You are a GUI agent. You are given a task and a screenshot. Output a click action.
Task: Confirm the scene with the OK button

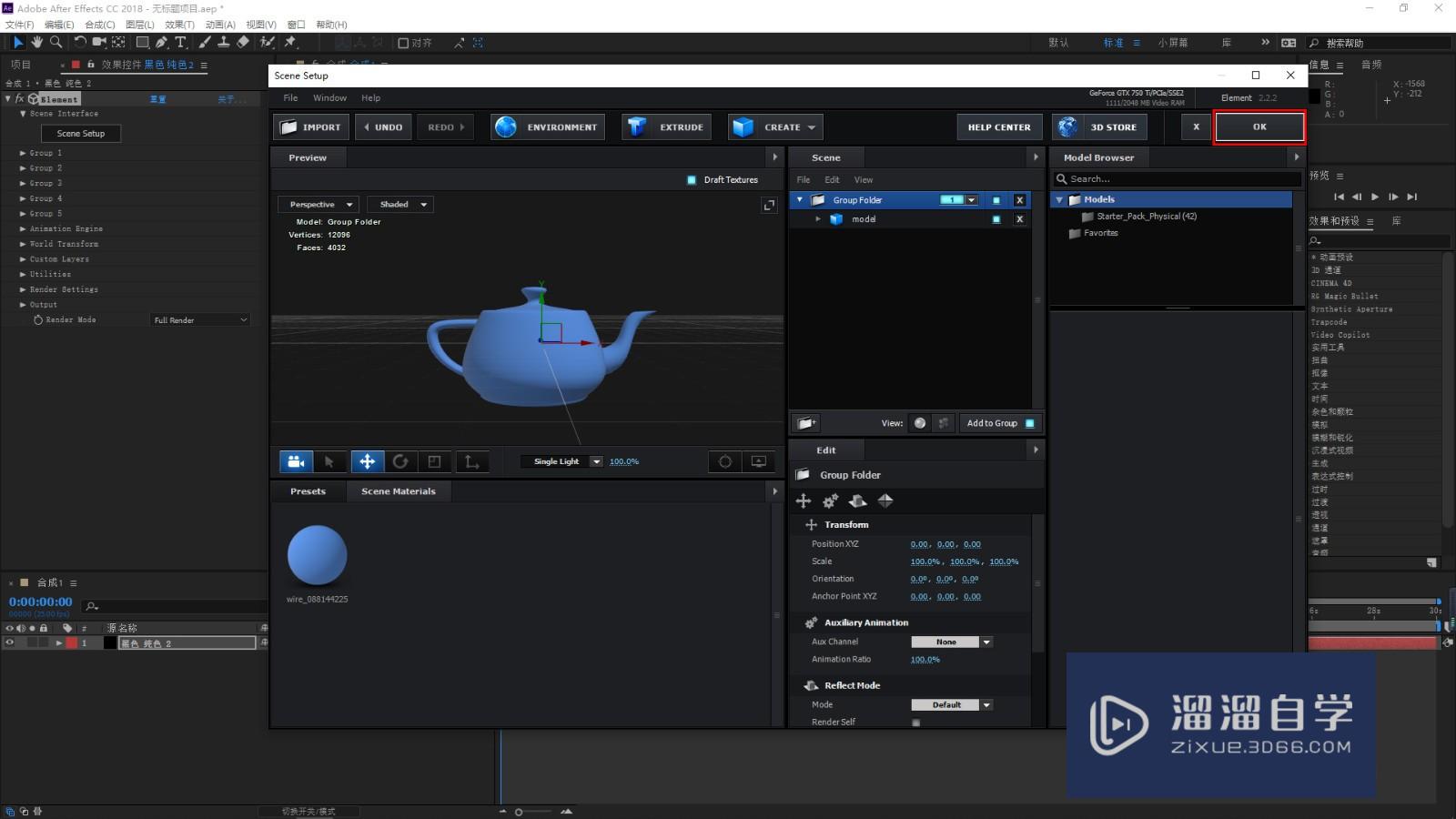click(x=1259, y=127)
